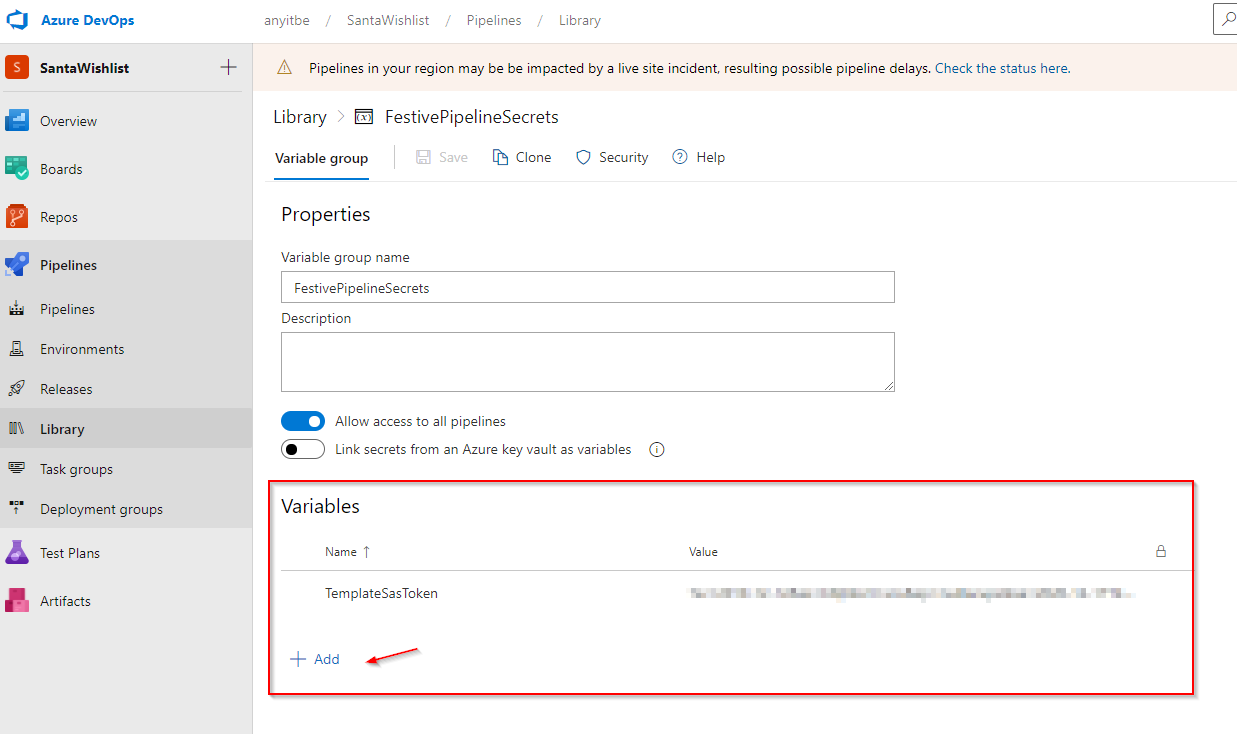Click the Overview sidebar icon
Image resolution: width=1237 pixels, height=734 pixels.
[x=17, y=121]
